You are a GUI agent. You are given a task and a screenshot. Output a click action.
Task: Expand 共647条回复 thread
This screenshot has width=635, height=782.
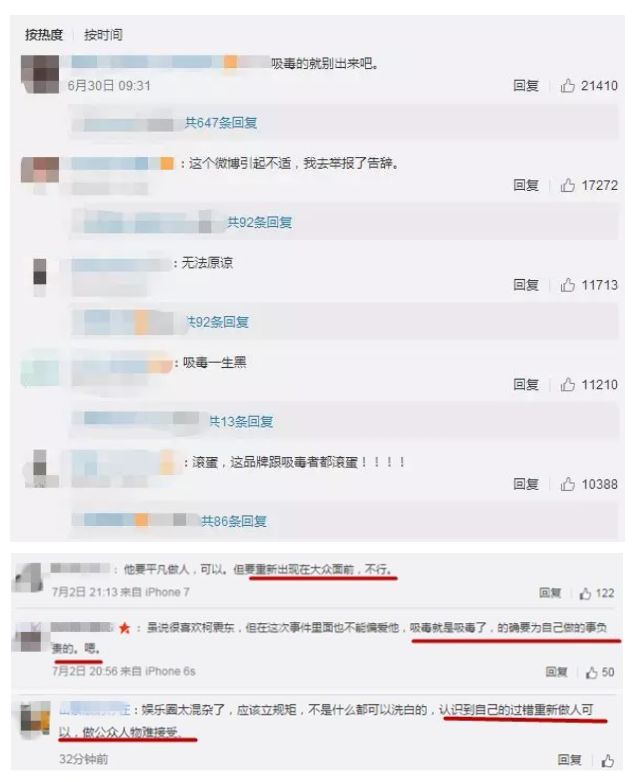(221, 123)
